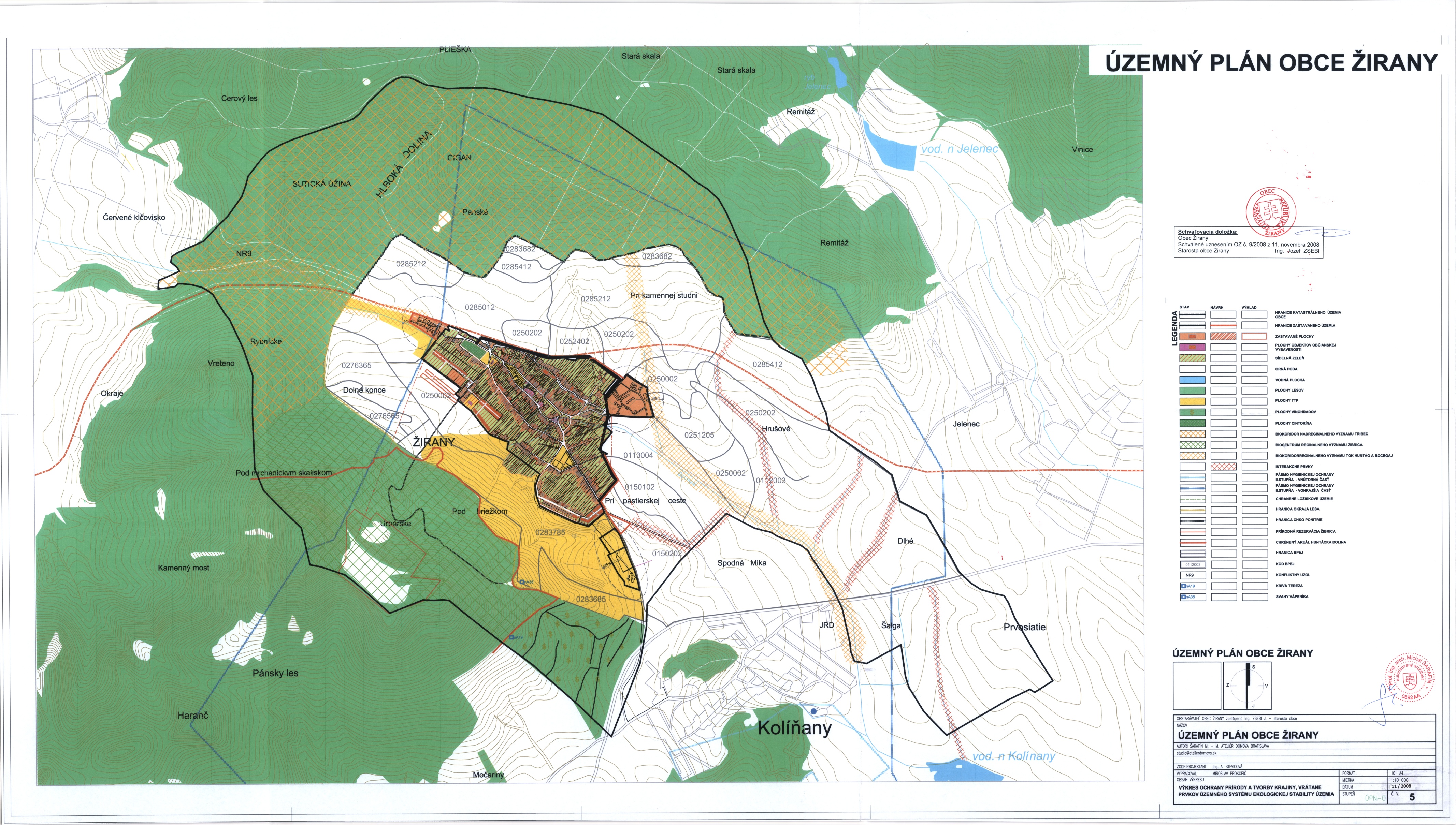Click the red hatched Zastavané plochy návrh swatch
This screenshot has height=825, width=1456.
click(1223, 337)
